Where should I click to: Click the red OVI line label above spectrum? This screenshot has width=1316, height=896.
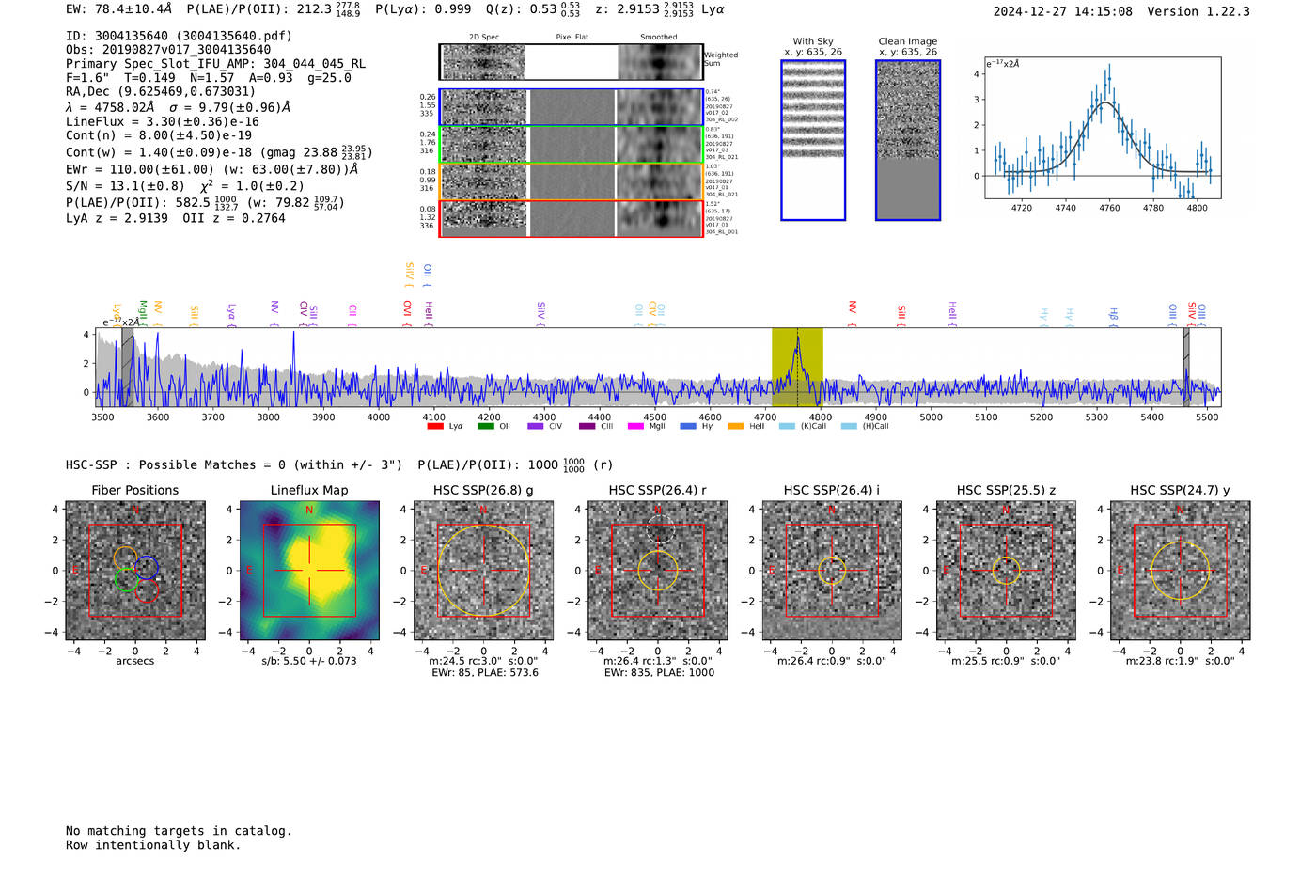coord(407,312)
